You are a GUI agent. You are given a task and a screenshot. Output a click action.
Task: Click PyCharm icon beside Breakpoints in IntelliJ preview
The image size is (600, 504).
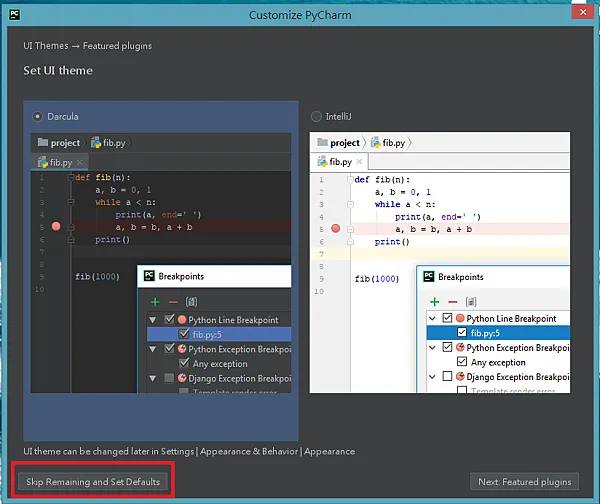pyautogui.click(x=429, y=276)
